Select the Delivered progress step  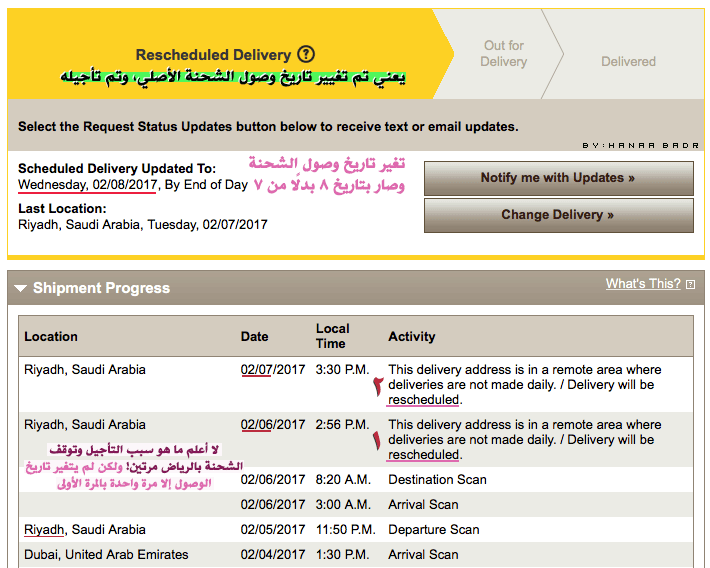(628, 62)
